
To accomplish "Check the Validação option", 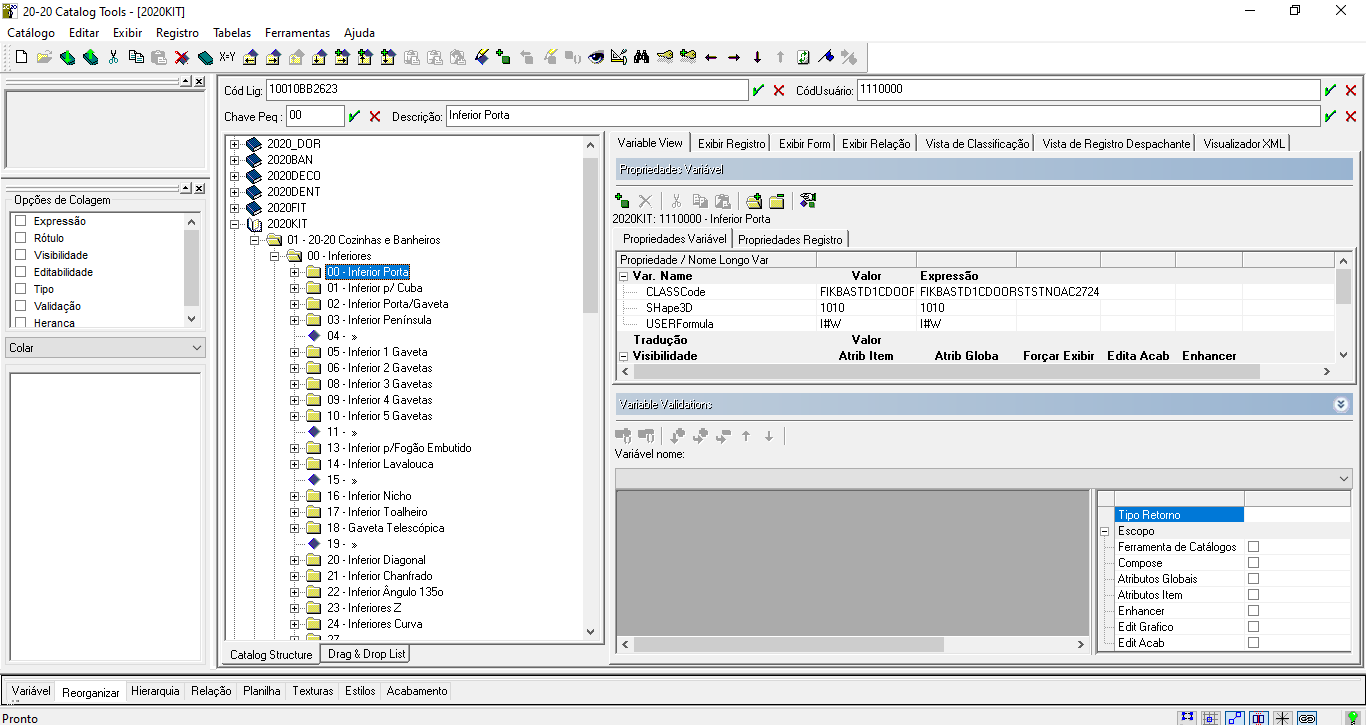I will click(20, 306).
